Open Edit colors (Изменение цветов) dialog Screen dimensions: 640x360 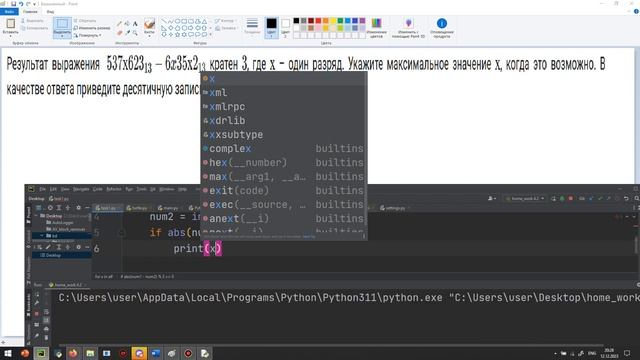376,28
